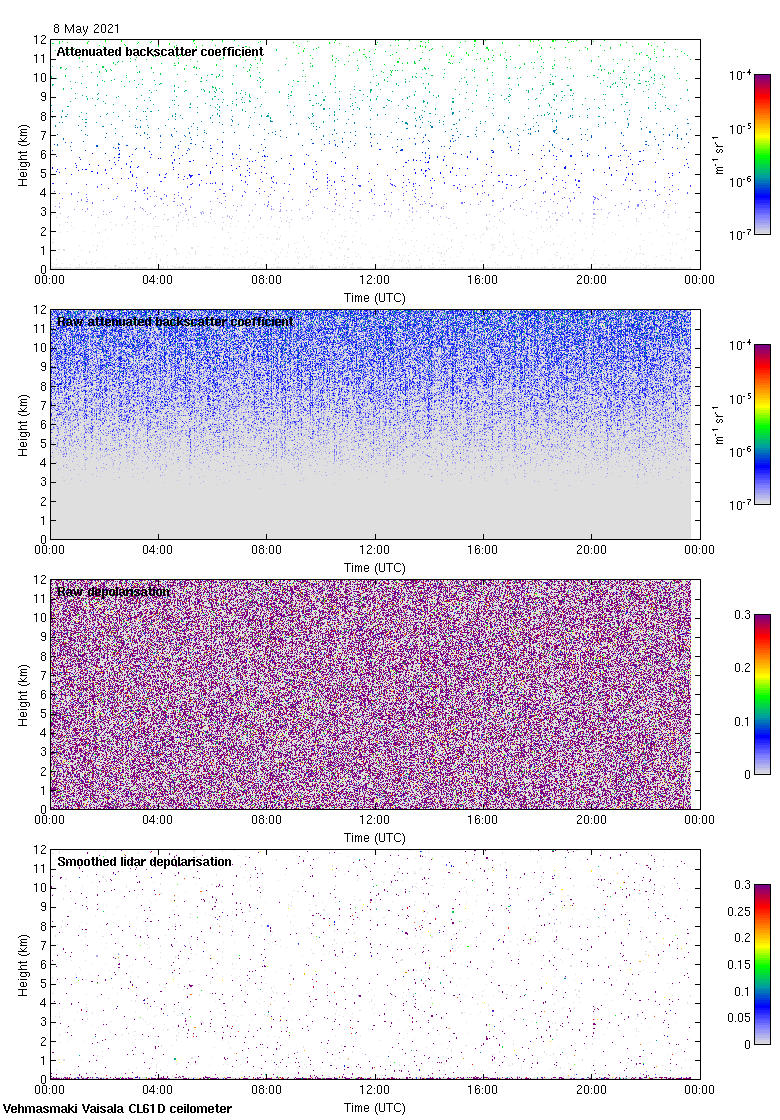
Task: Click the Smoothed lidar depolarisation colorbar
Action: tap(761, 964)
